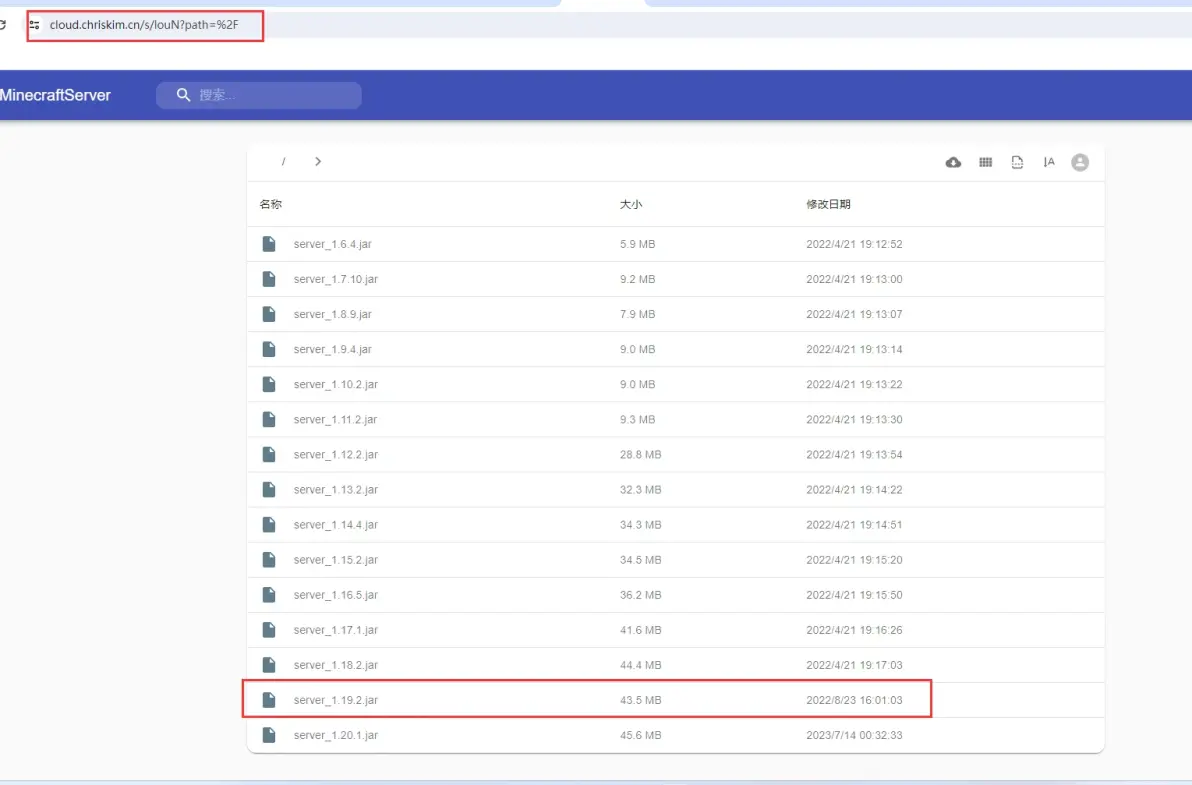
Task: Select file name server_1.6.4.jar
Action: coord(332,244)
